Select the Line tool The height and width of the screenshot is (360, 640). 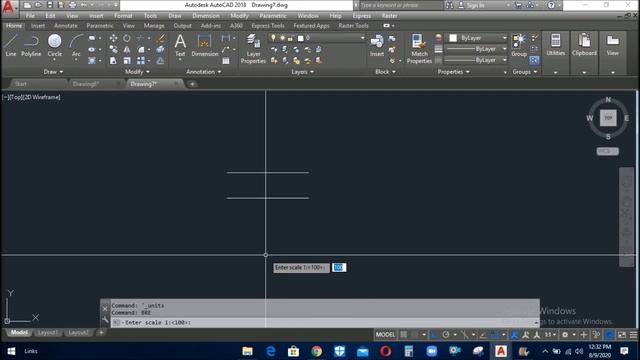pos(11,45)
